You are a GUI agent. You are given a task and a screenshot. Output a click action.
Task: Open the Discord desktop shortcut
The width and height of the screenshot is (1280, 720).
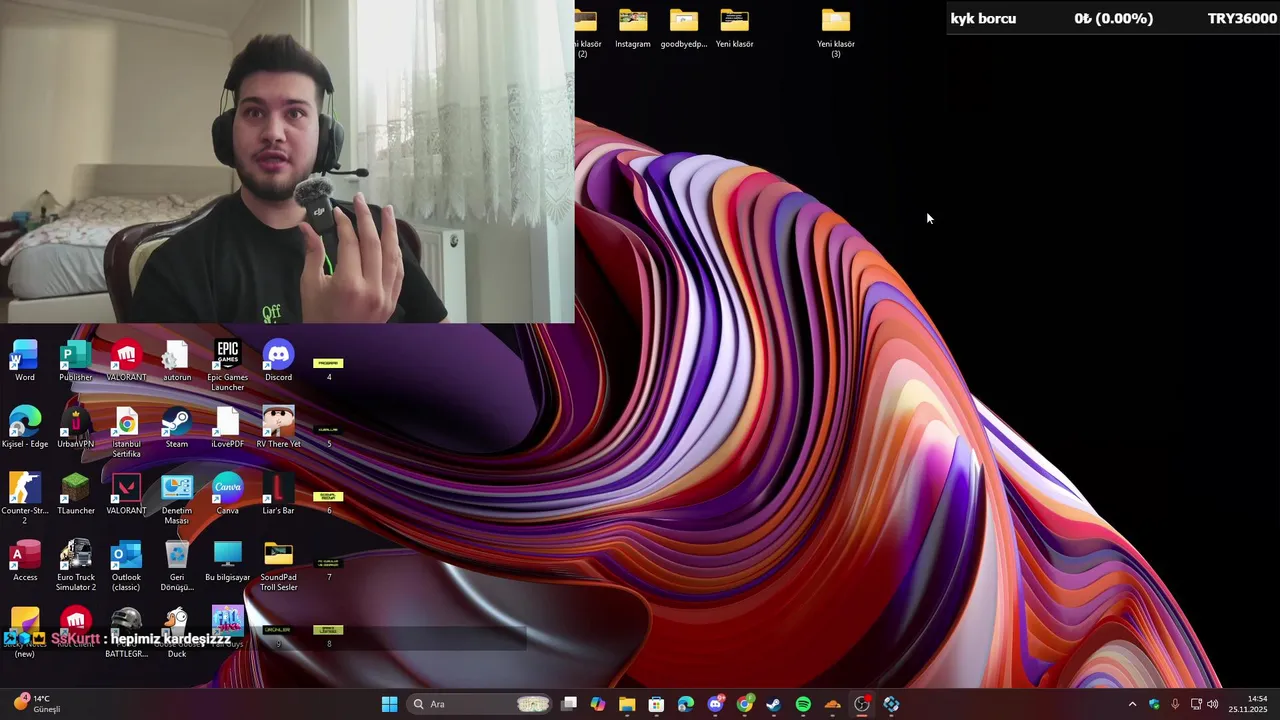click(x=278, y=361)
